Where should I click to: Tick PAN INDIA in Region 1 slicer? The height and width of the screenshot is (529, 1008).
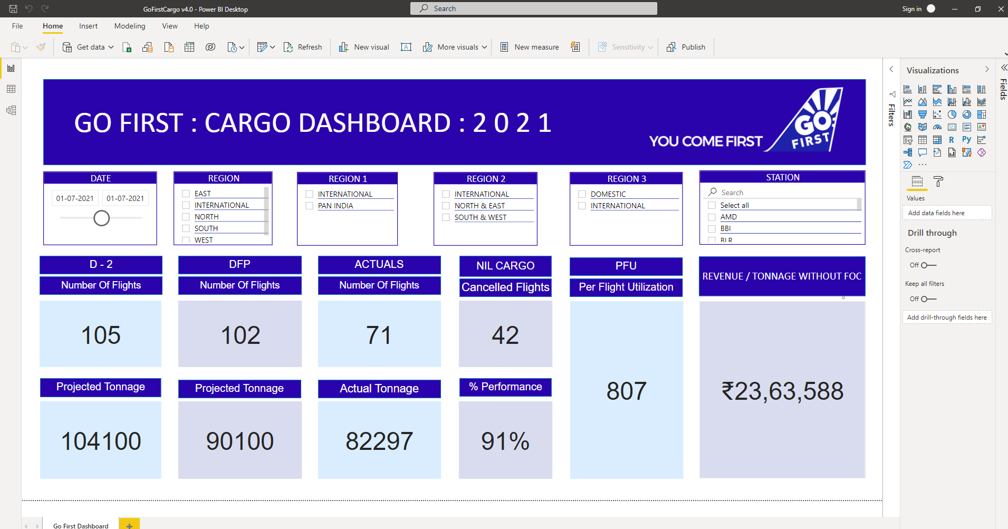tap(310, 206)
